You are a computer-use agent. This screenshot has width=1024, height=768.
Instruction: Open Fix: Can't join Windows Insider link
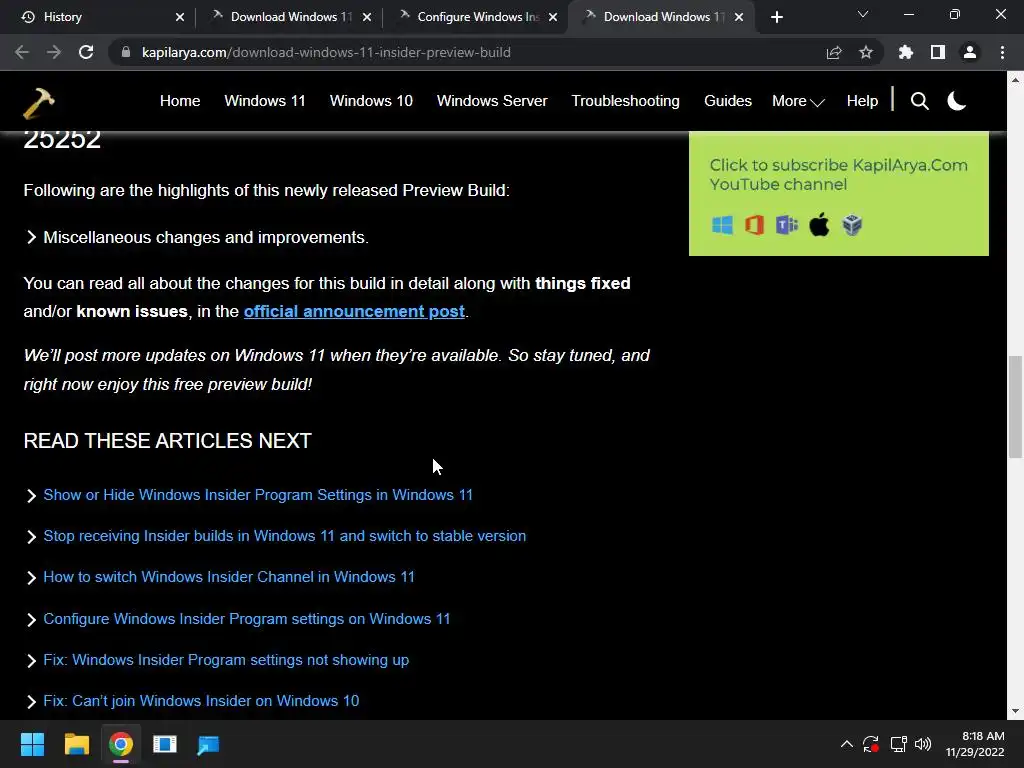[201, 701]
